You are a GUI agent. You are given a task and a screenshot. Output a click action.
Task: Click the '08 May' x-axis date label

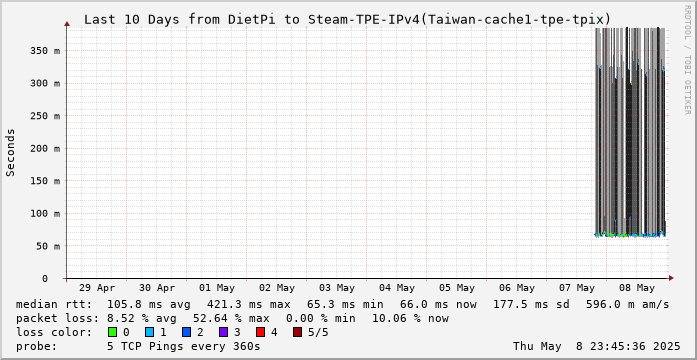coord(637,288)
